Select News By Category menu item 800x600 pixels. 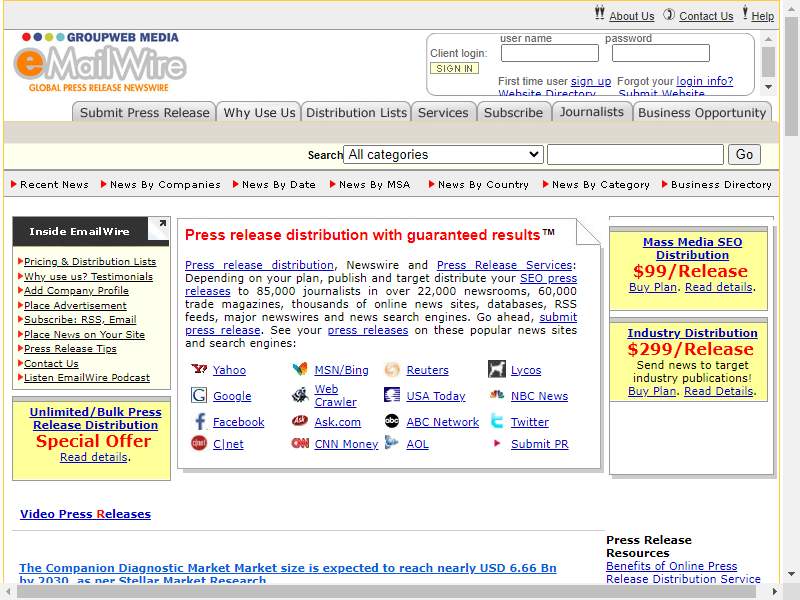601,185
